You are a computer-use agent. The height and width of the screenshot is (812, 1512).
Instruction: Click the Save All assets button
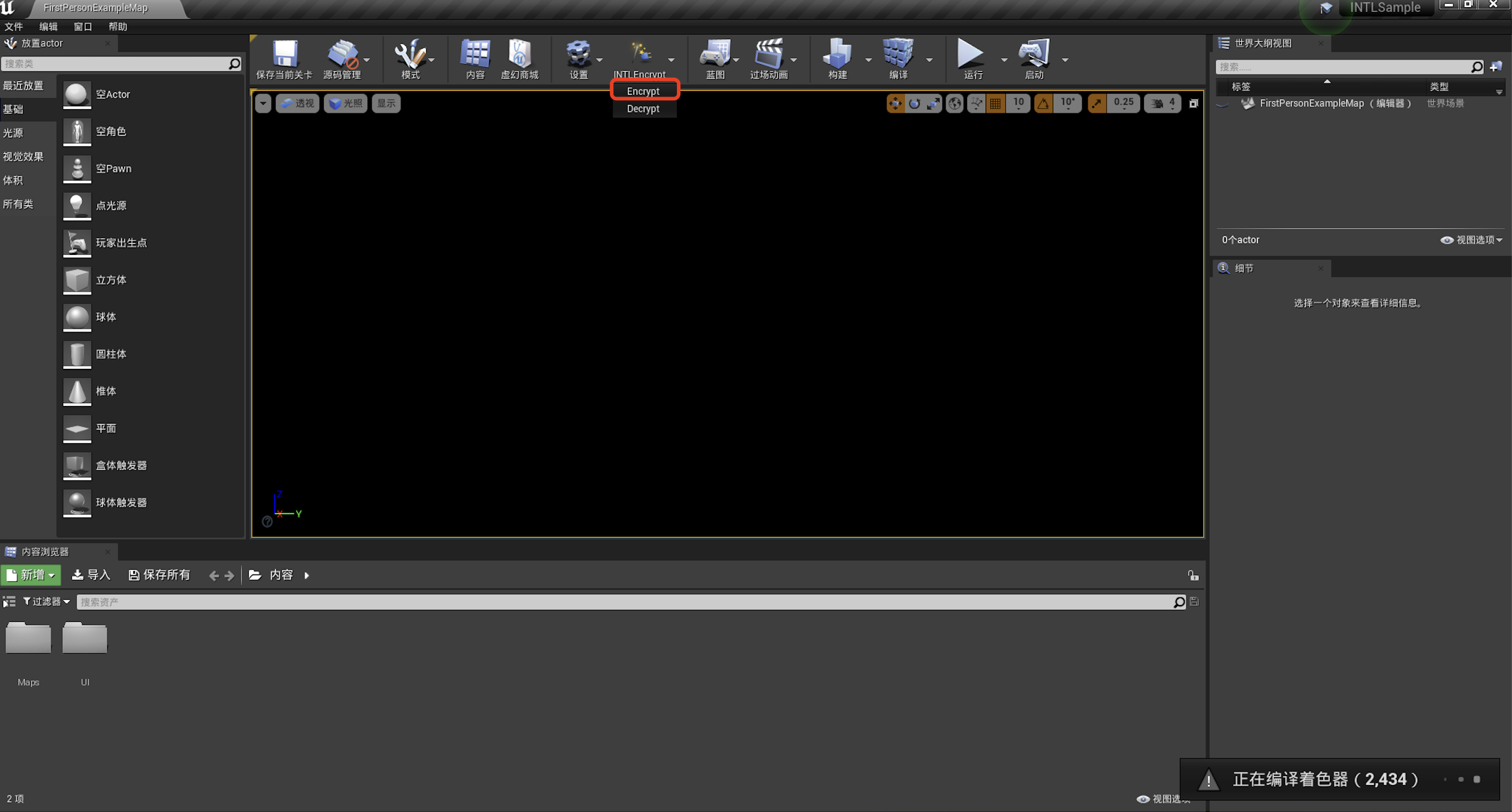tap(159, 575)
